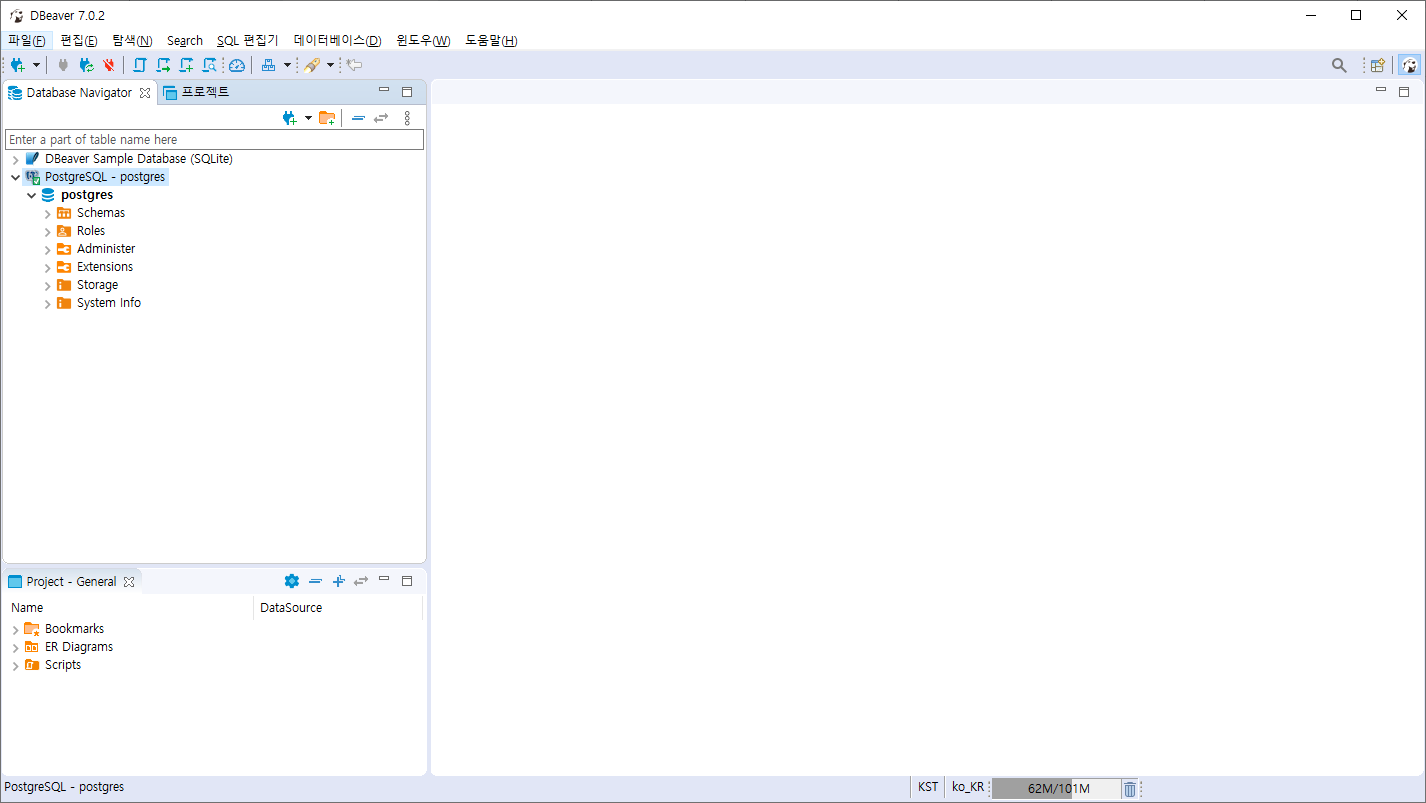Screen dimensions: 1426x803
Task: Open the 탐색(N) menu
Action: [132, 41]
